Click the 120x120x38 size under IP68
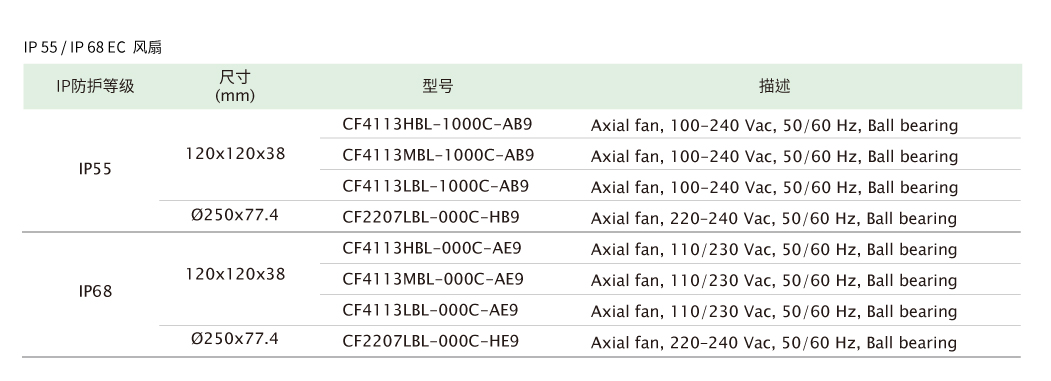Image resolution: width=1051 pixels, height=381 pixels. pyautogui.click(x=235, y=274)
